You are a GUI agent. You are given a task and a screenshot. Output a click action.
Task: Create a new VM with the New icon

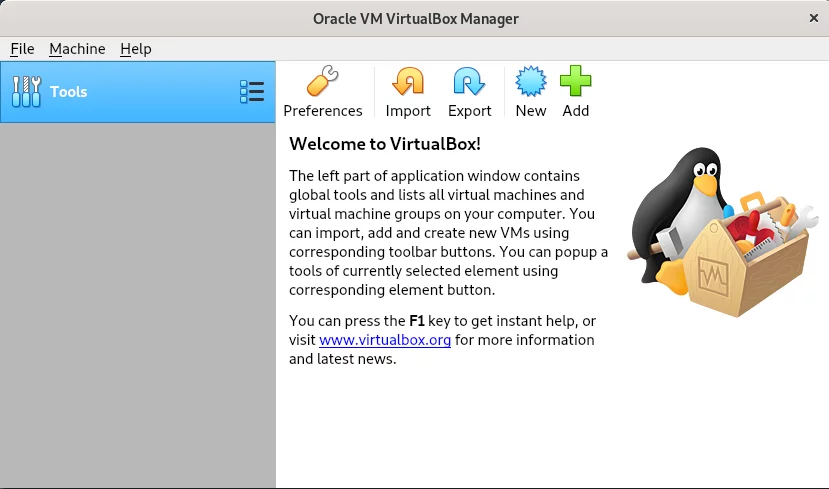(530, 81)
